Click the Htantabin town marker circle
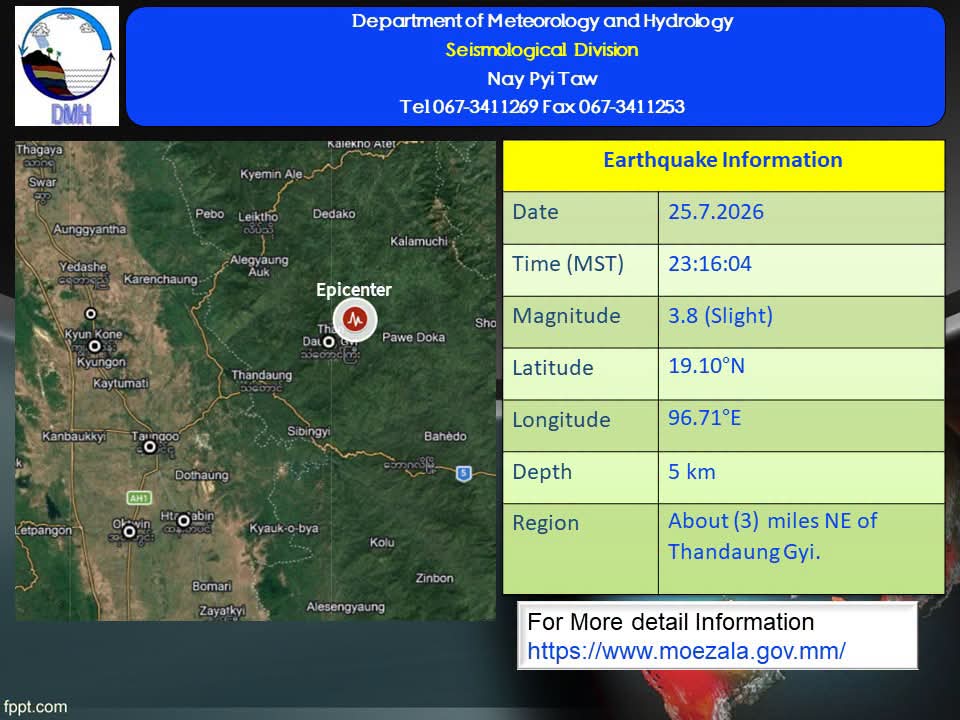 pos(184,520)
